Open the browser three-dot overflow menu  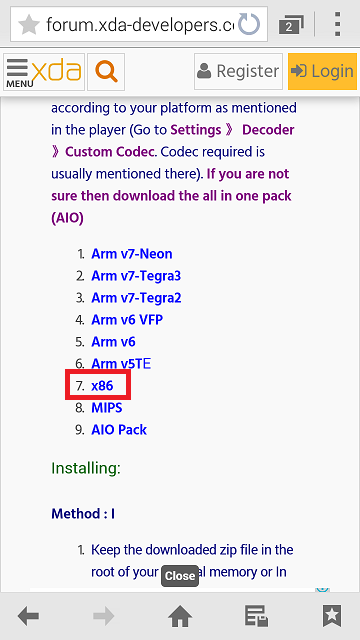click(337, 24)
